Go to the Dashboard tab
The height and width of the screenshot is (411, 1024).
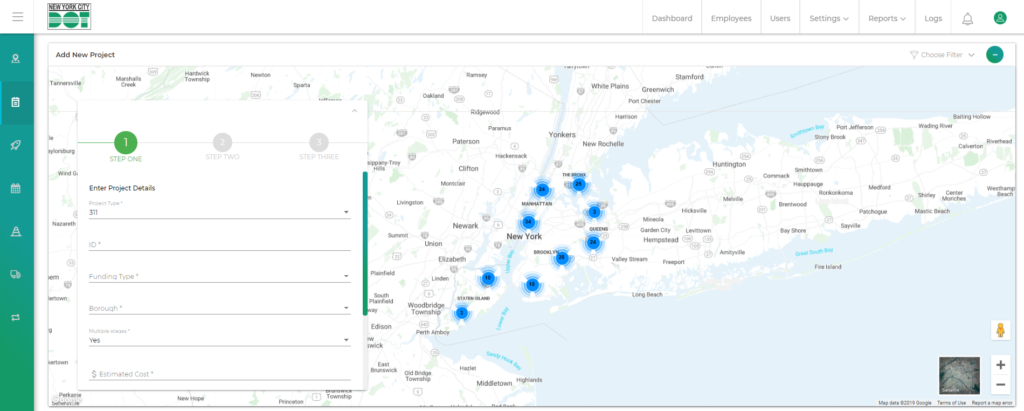click(x=671, y=18)
